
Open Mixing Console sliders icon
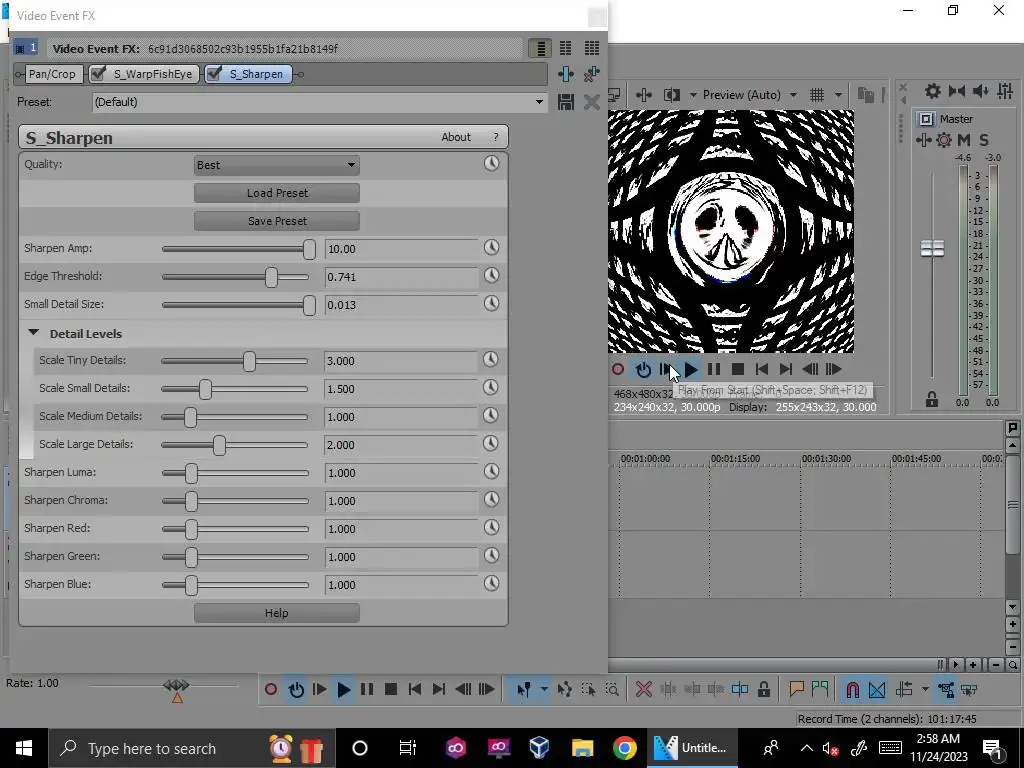pyautogui.click(x=1005, y=91)
